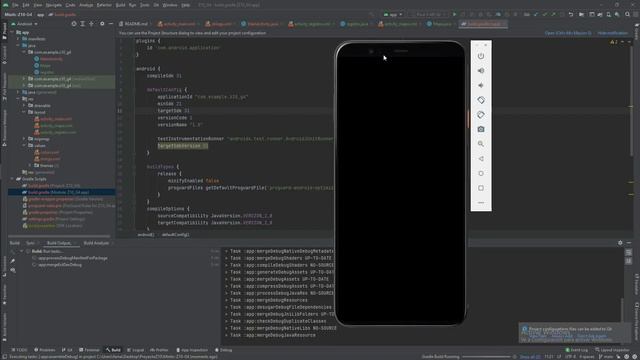The width and height of the screenshot is (640, 360).
Task: Click the android breadcrumb below editor
Action: 146,235
